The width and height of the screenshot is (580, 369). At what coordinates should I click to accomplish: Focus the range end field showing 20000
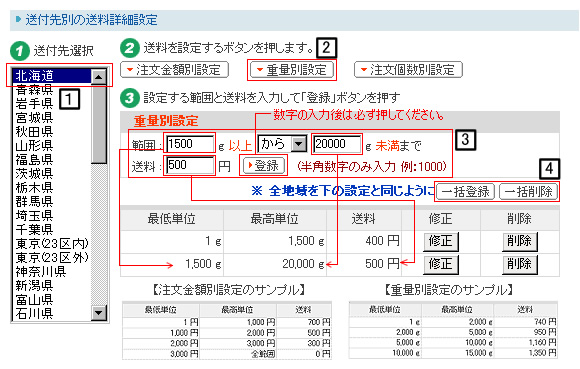[x=337, y=144]
